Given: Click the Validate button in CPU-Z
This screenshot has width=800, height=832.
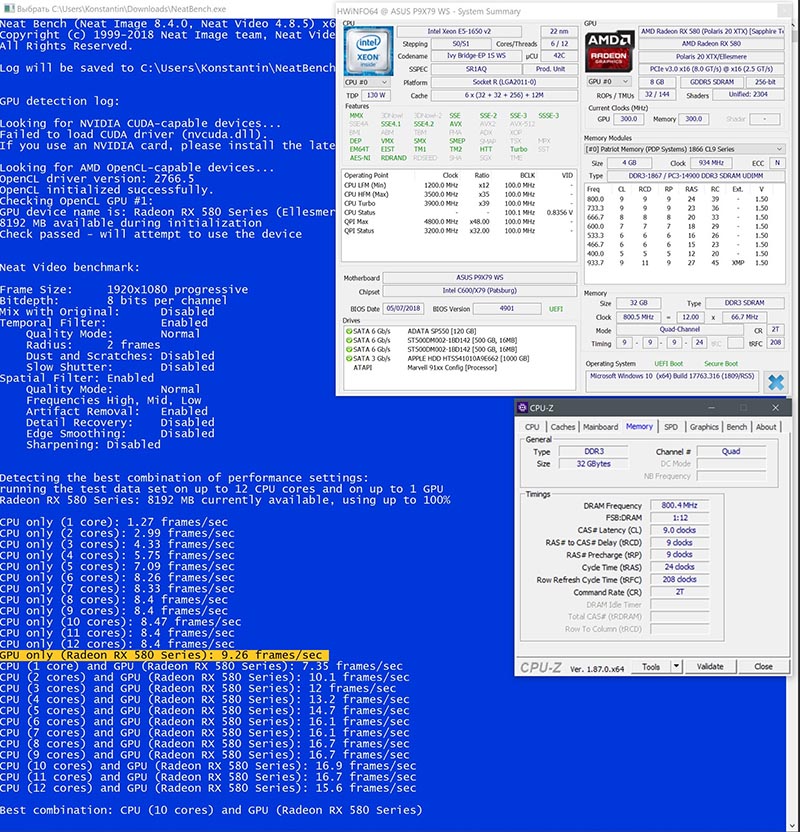Looking at the screenshot, I should click(x=710, y=666).
